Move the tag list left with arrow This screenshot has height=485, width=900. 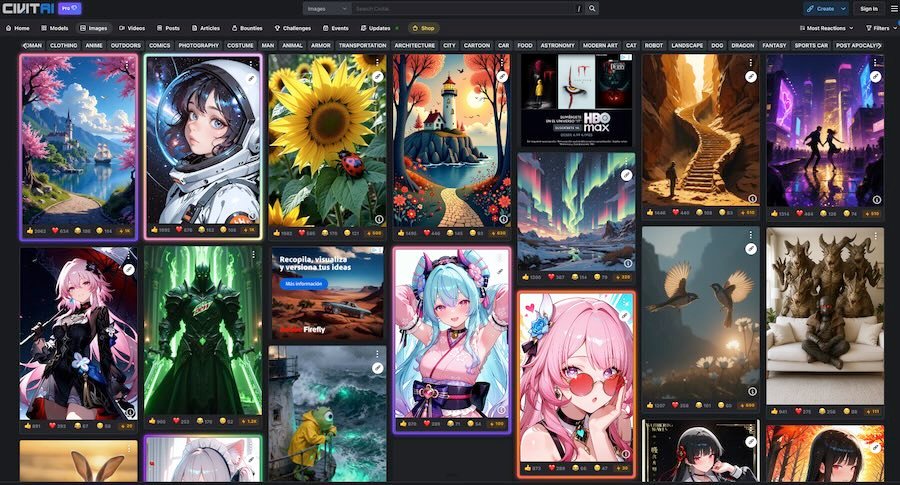pyautogui.click(x=26, y=45)
